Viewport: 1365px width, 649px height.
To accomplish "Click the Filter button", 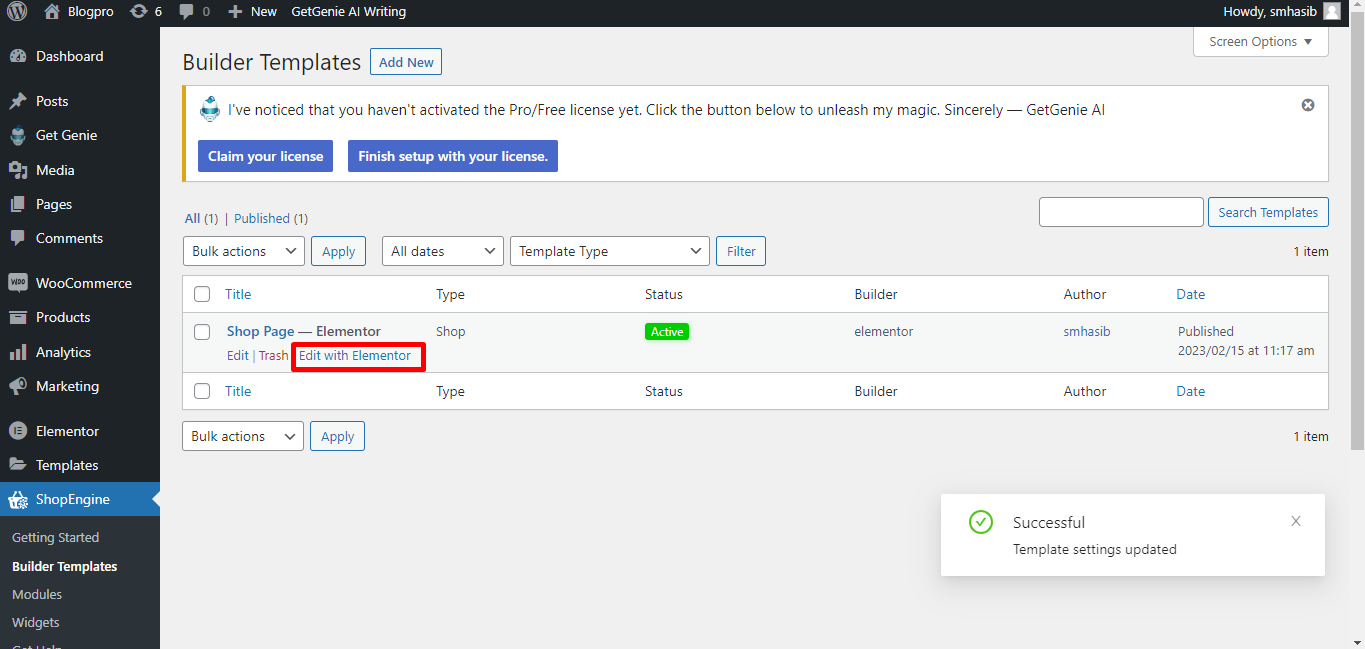I will 741,251.
